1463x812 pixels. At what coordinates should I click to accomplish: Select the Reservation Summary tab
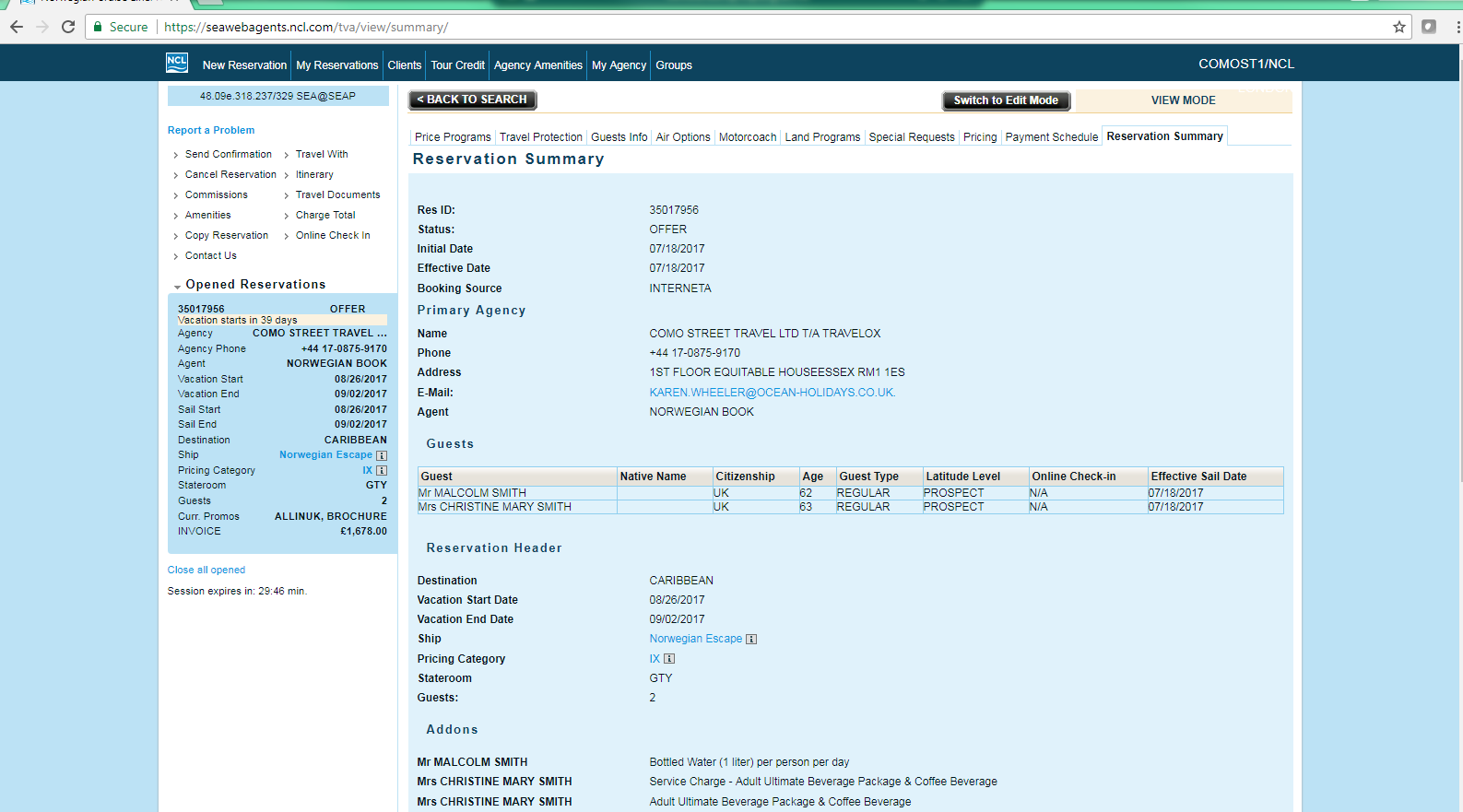tap(1165, 136)
